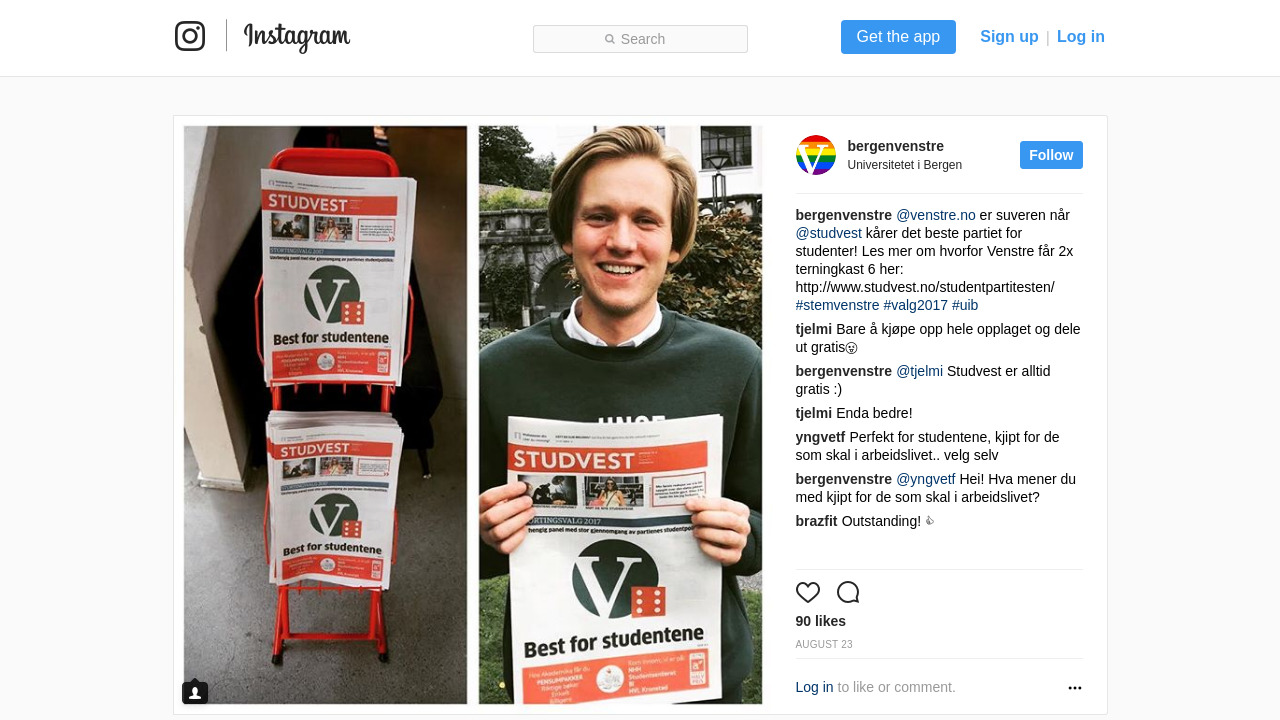Open the Instagram wordmark home link
This screenshot has height=720, width=1280.
click(x=297, y=37)
